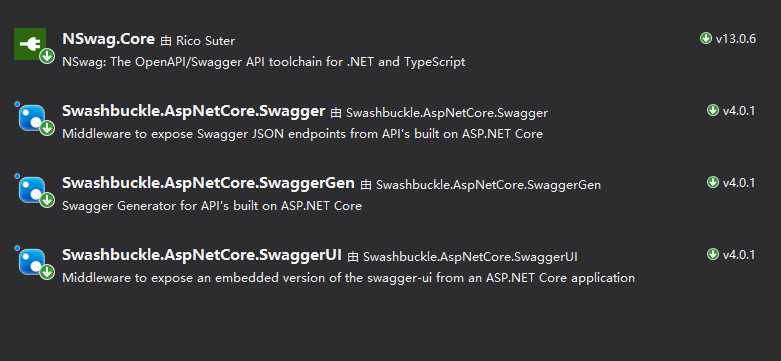Select the Swashbuckle.AspNetCore.SwaggerUI package title
Screen dimensions: 781x361
click(x=202, y=256)
